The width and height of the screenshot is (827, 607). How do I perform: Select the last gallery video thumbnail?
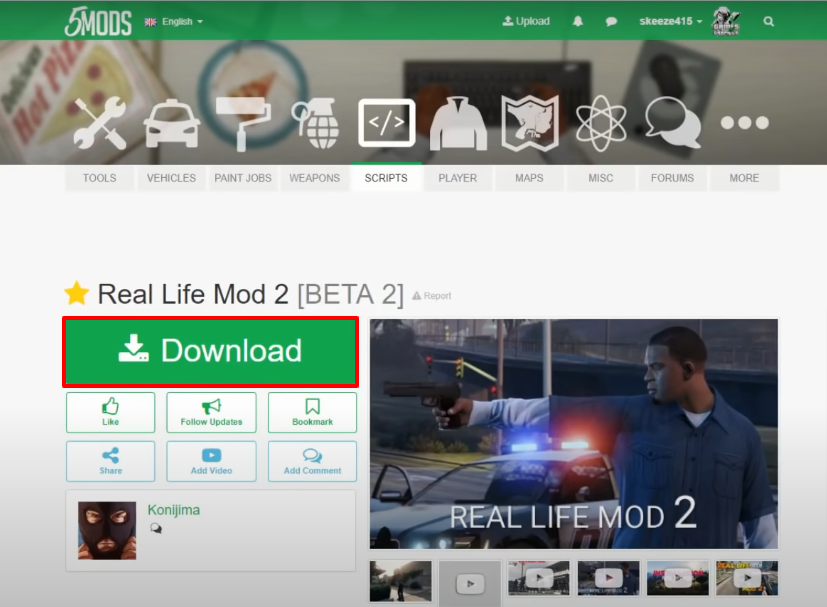point(747,578)
